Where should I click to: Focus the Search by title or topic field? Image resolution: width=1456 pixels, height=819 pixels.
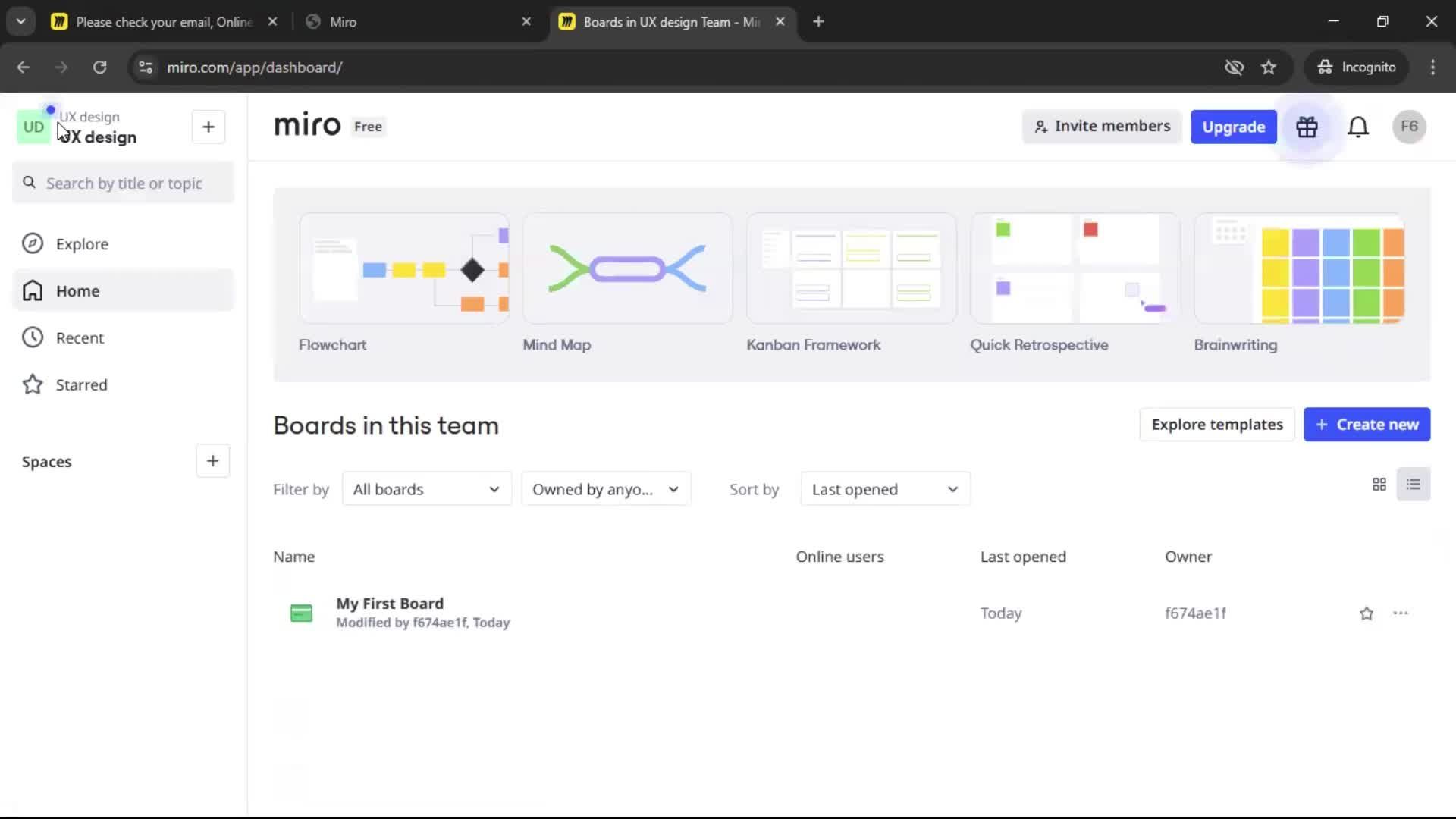pyautogui.click(x=124, y=184)
